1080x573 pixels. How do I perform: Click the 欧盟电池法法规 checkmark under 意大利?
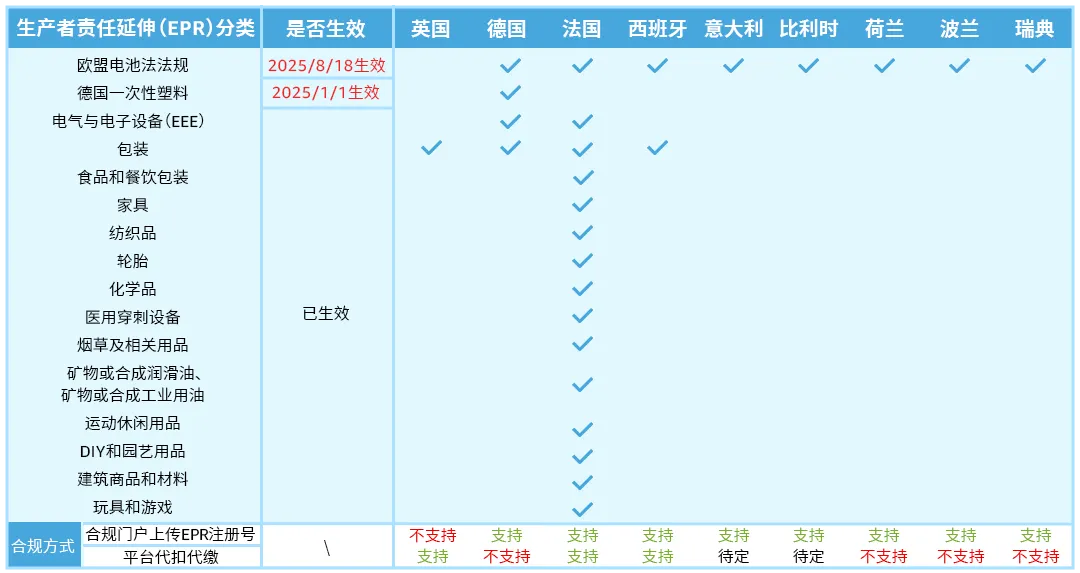[x=733, y=66]
